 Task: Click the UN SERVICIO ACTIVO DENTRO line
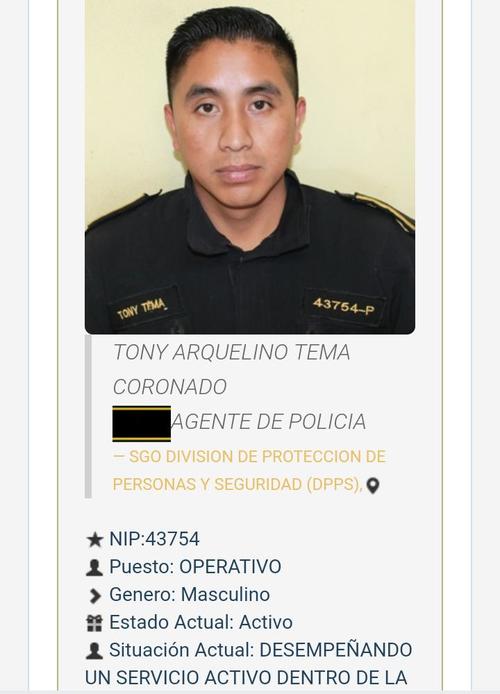coord(246,678)
